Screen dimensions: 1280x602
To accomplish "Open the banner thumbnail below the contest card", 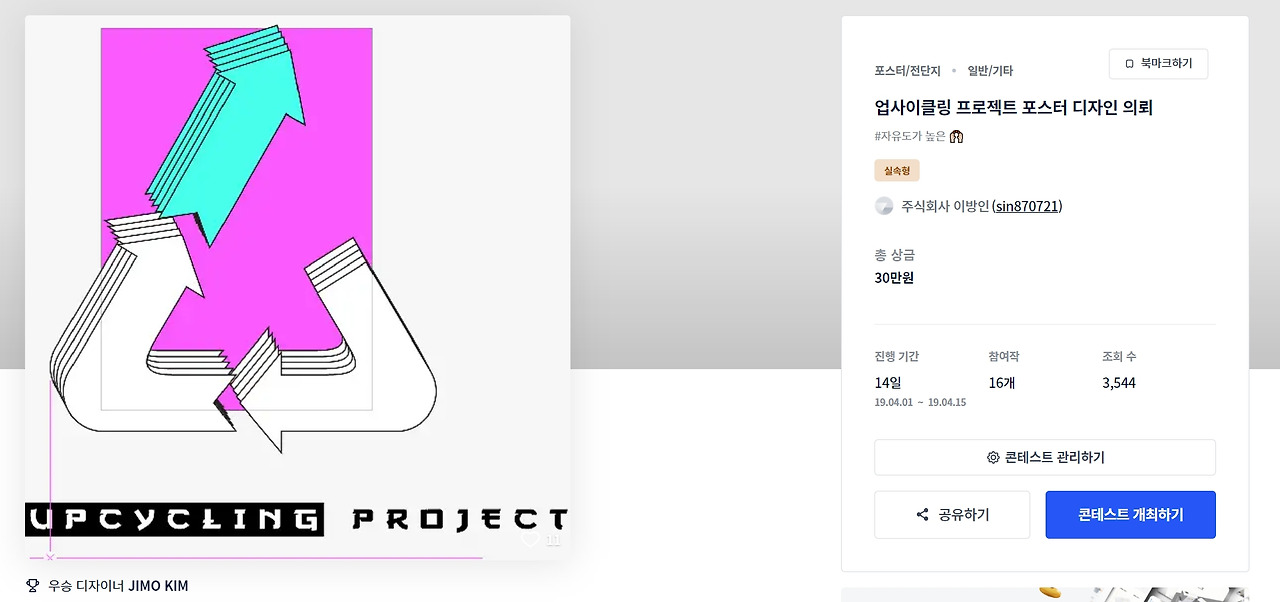I will [x=1045, y=594].
